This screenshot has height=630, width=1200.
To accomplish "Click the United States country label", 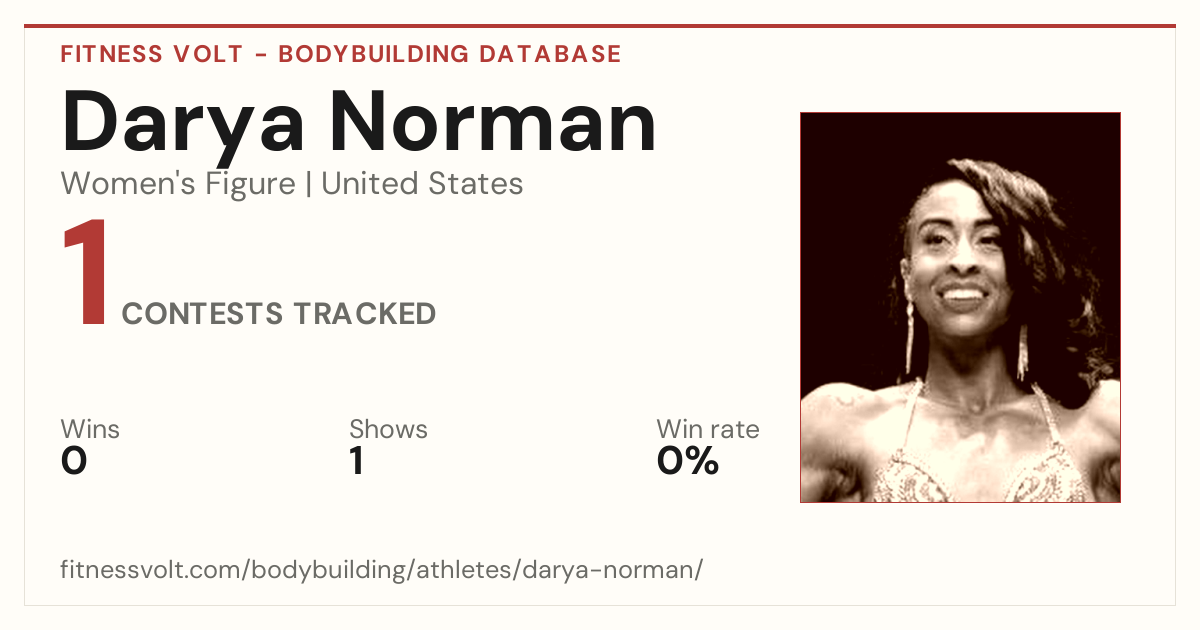I will 422,184.
